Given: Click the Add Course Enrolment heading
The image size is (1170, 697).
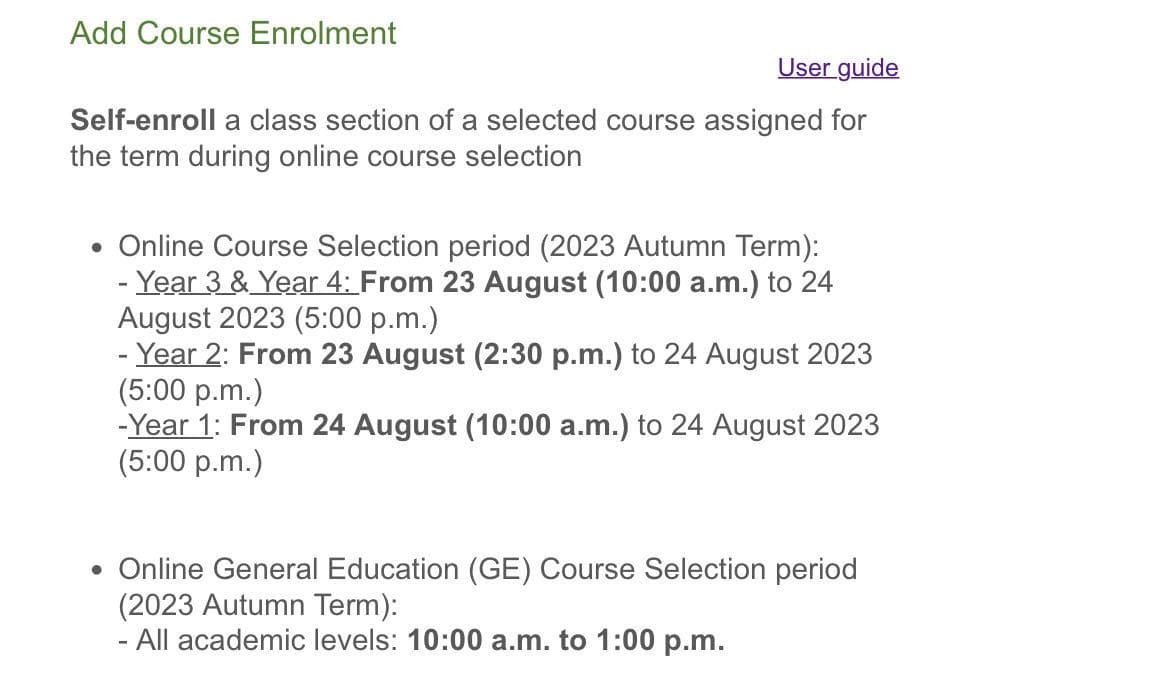Looking at the screenshot, I should [x=233, y=33].
